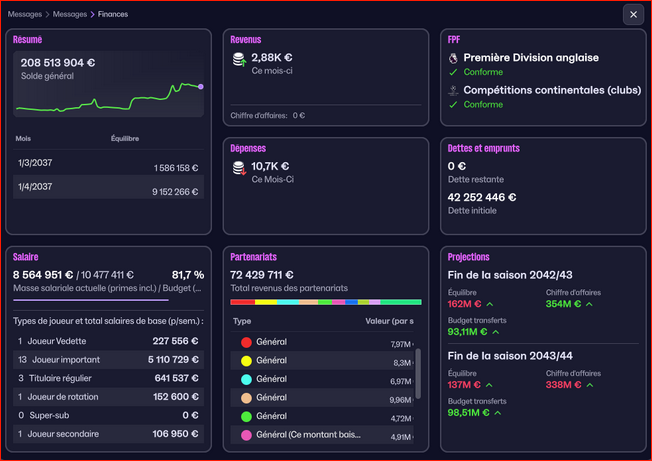
Task: Close the Finances window with X
Action: 633,15
